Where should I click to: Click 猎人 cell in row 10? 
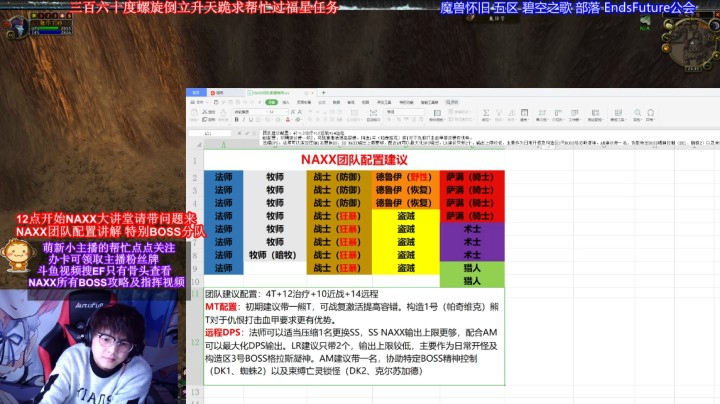[x=472, y=281]
